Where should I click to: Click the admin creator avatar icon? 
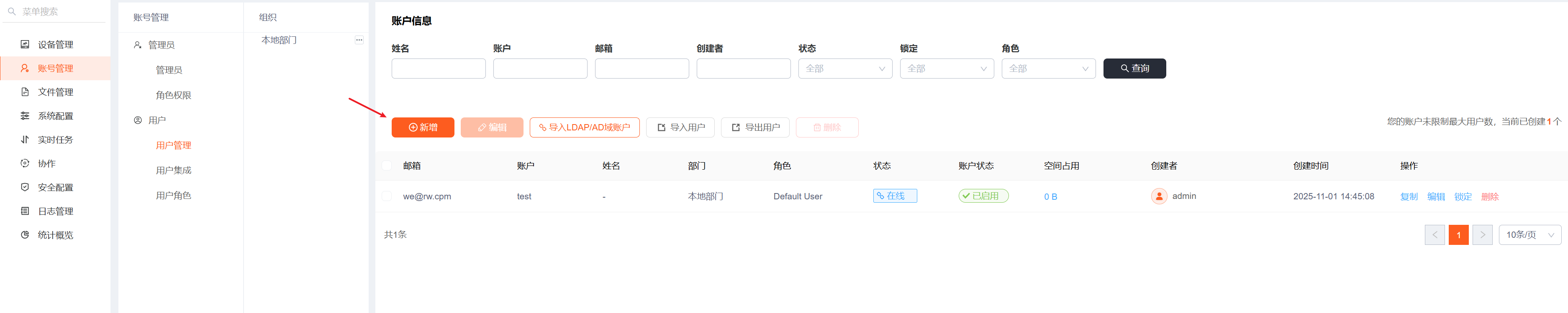pyautogui.click(x=1158, y=196)
